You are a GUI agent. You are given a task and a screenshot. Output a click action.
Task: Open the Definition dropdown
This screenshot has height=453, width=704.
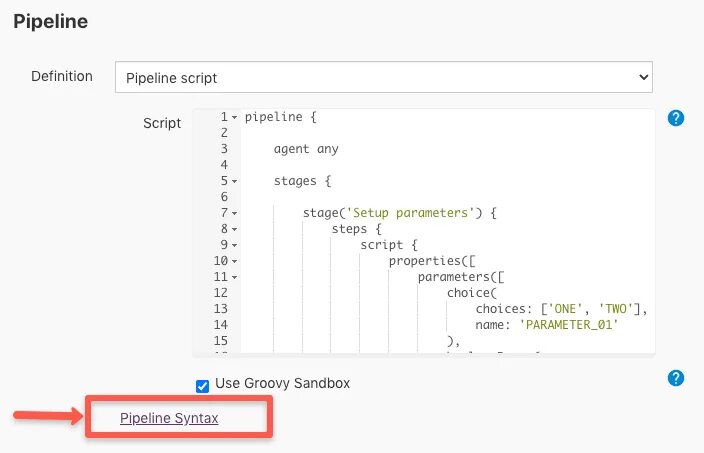(x=383, y=77)
